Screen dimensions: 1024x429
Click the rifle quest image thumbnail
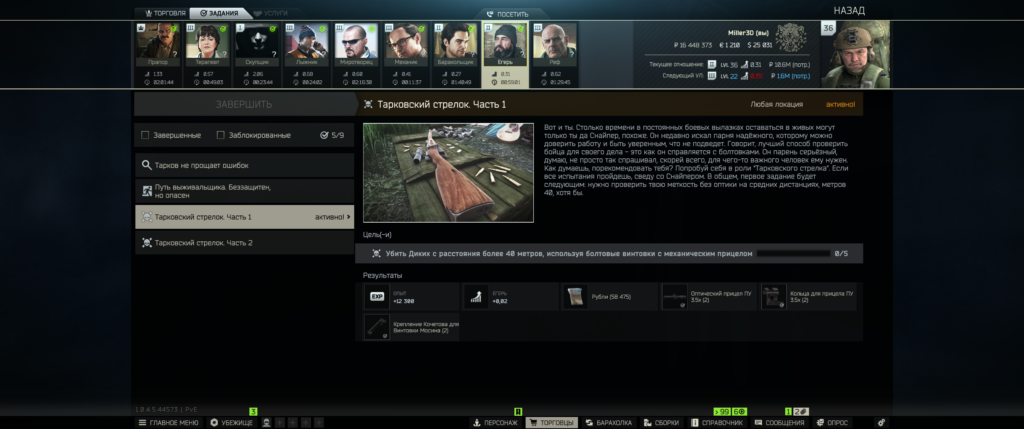point(448,172)
